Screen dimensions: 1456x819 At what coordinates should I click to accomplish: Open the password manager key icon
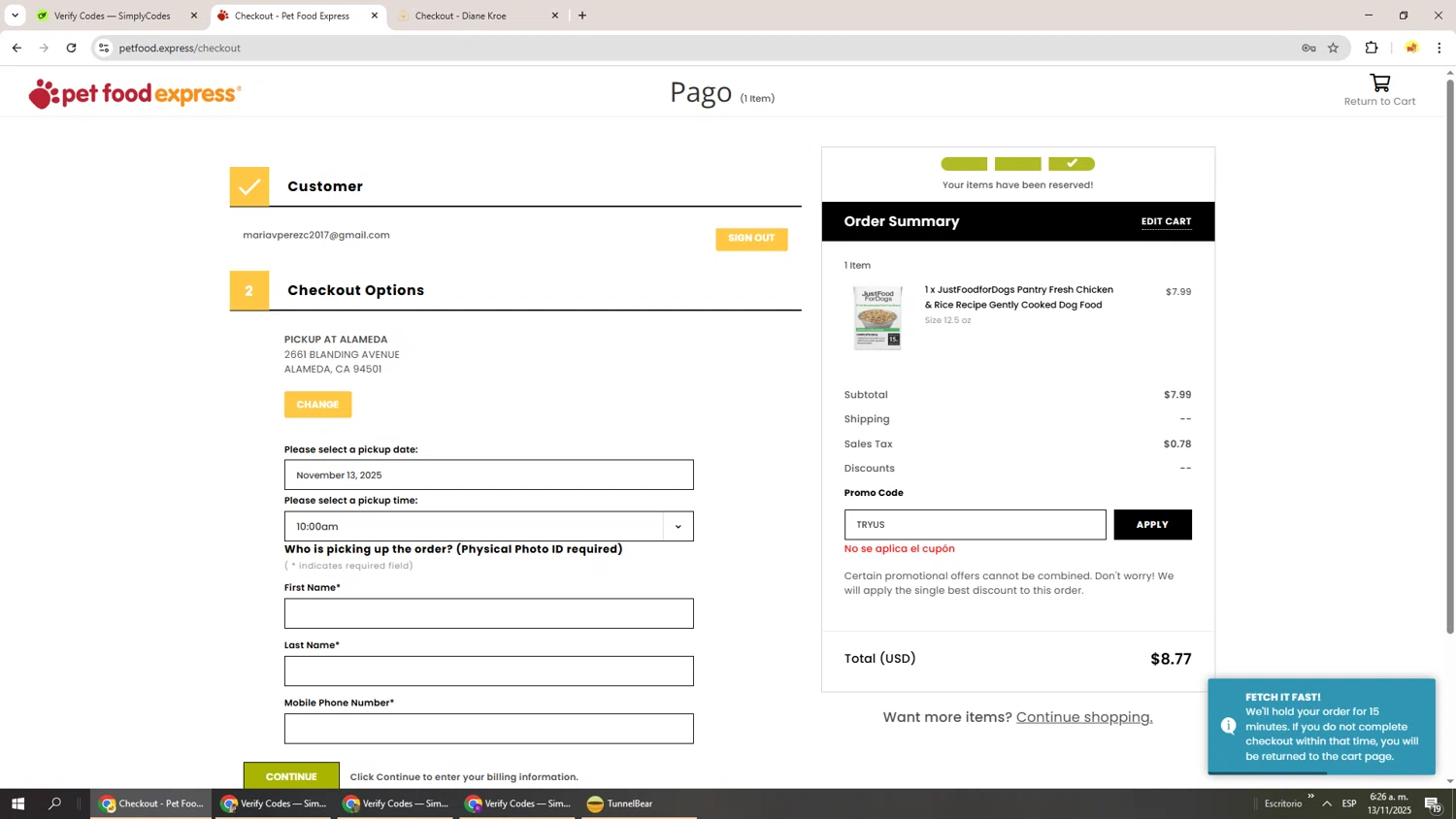(x=1308, y=48)
